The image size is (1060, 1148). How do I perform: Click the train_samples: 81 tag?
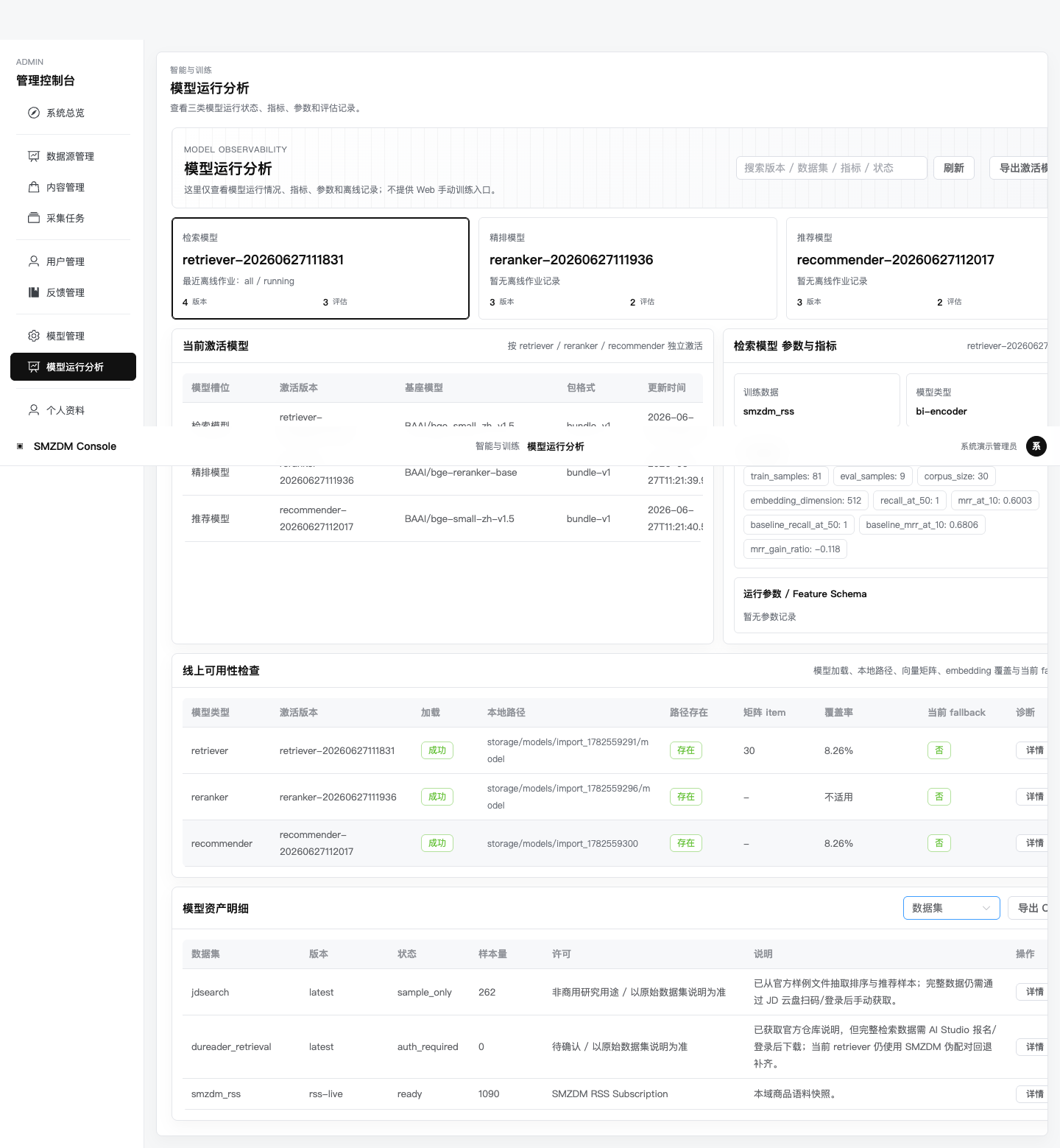pyautogui.click(x=786, y=476)
